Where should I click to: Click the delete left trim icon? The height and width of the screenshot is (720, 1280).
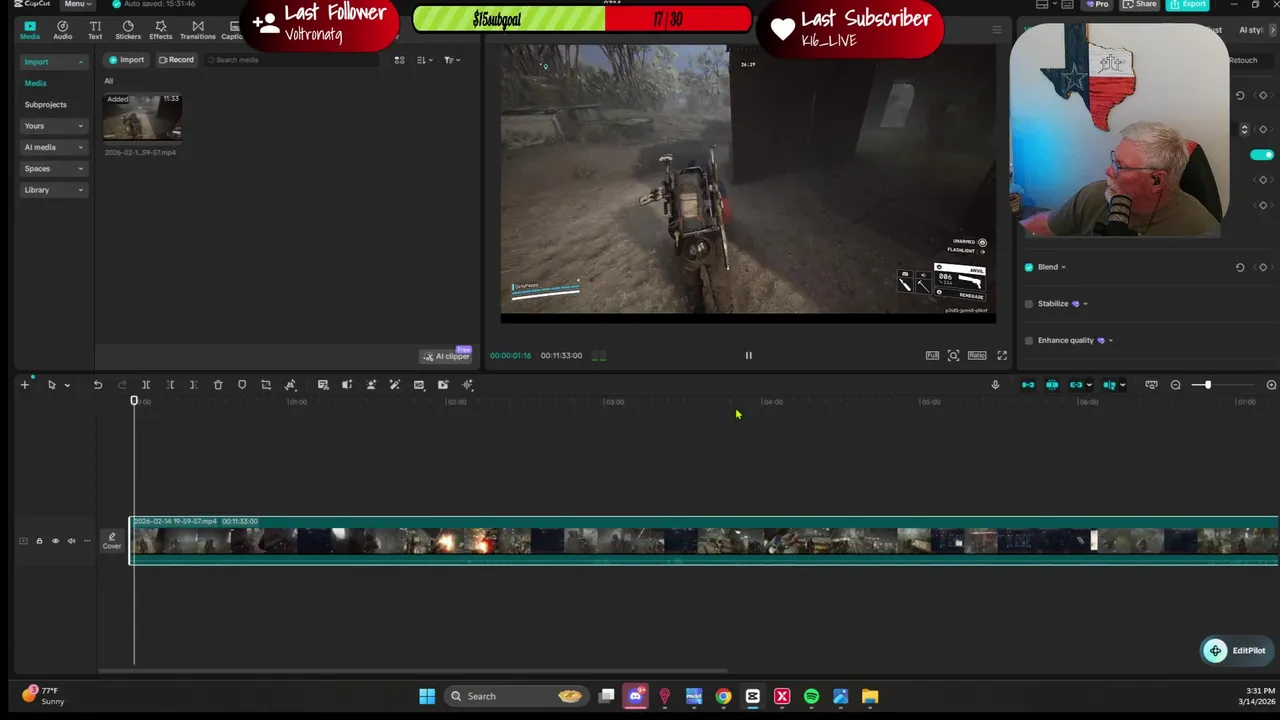[x=170, y=385]
